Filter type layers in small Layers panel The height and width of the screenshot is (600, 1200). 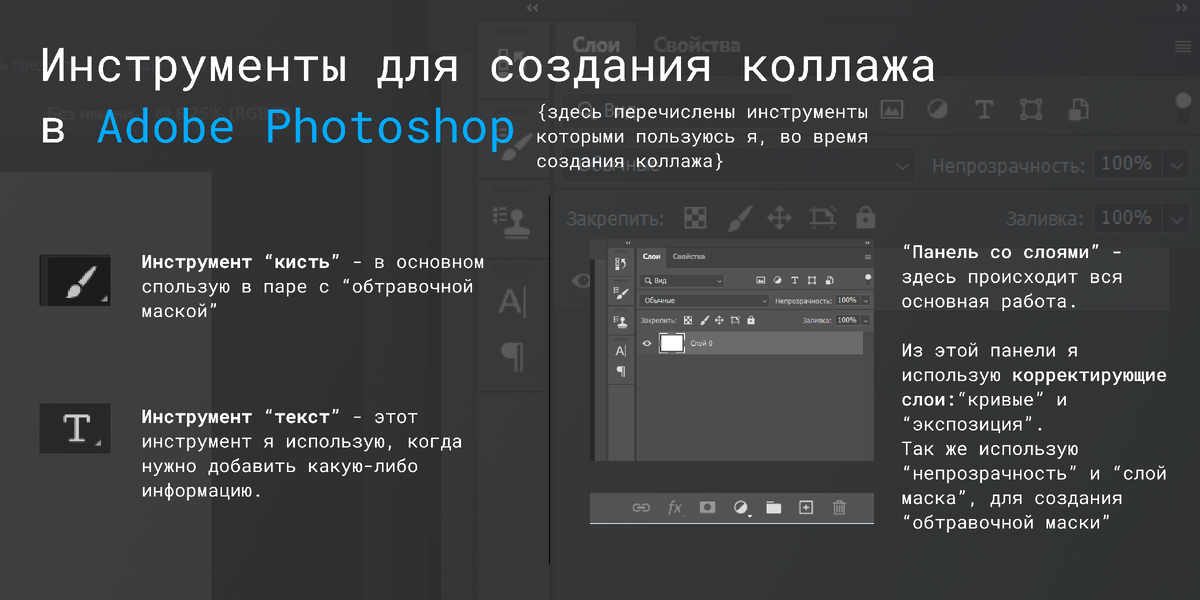(x=794, y=280)
